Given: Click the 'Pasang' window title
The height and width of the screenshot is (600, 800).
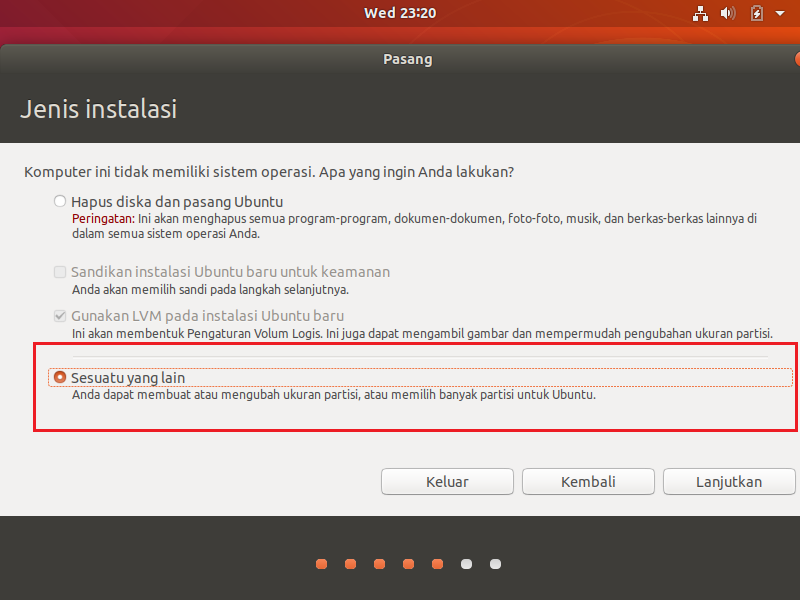Looking at the screenshot, I should 408,59.
